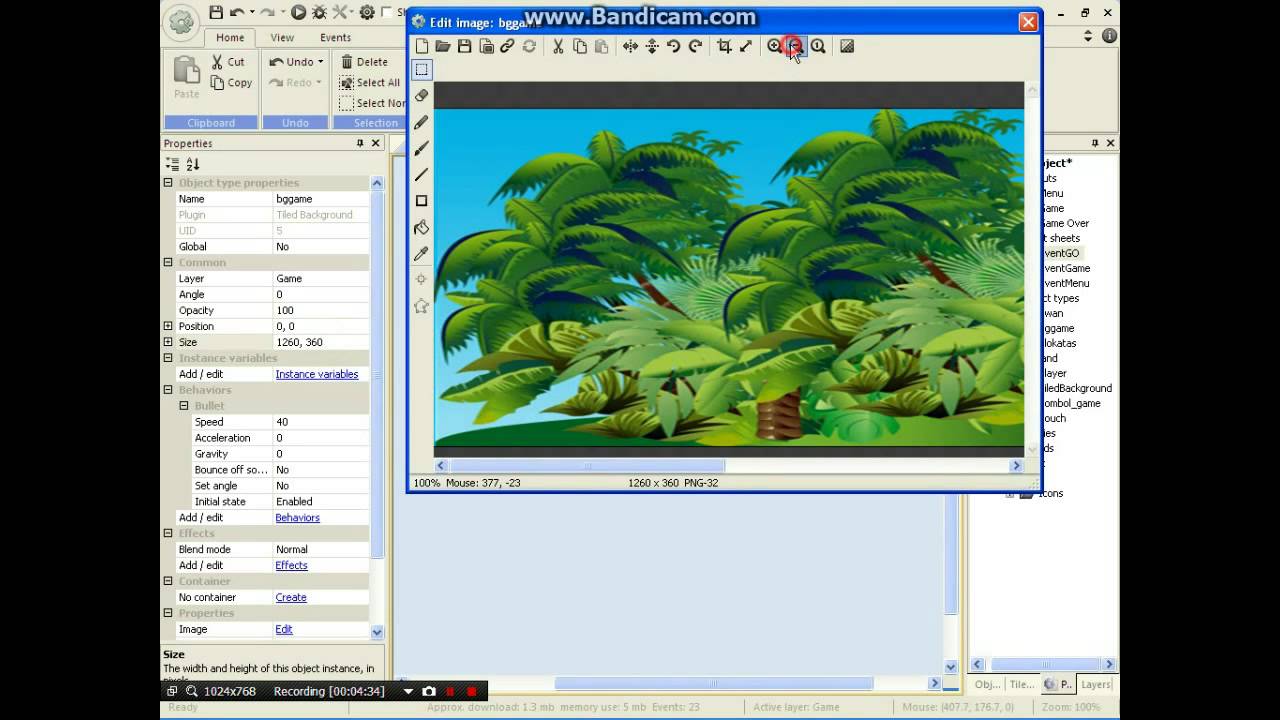Toggle the background brightness icon in editor toolbar
Viewport: 1280px width, 720px height.
847,46
